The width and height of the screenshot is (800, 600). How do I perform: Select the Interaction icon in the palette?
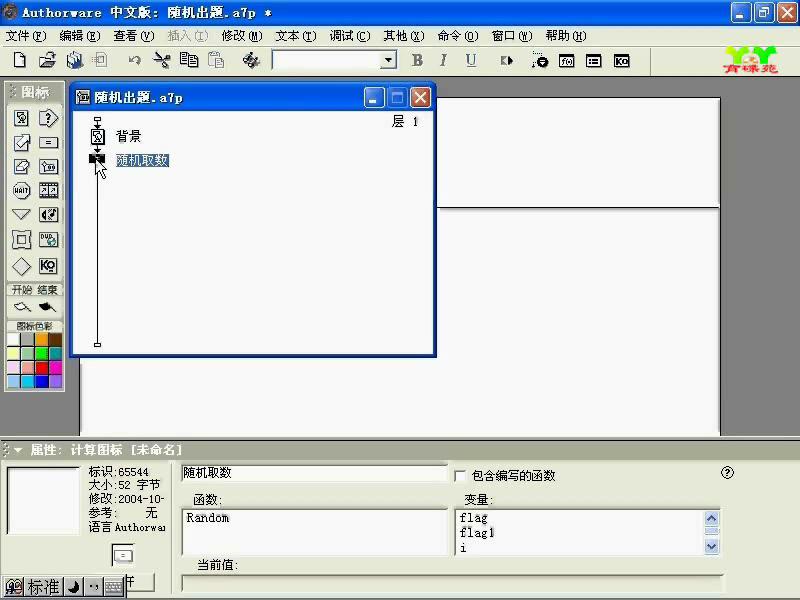pos(48,118)
